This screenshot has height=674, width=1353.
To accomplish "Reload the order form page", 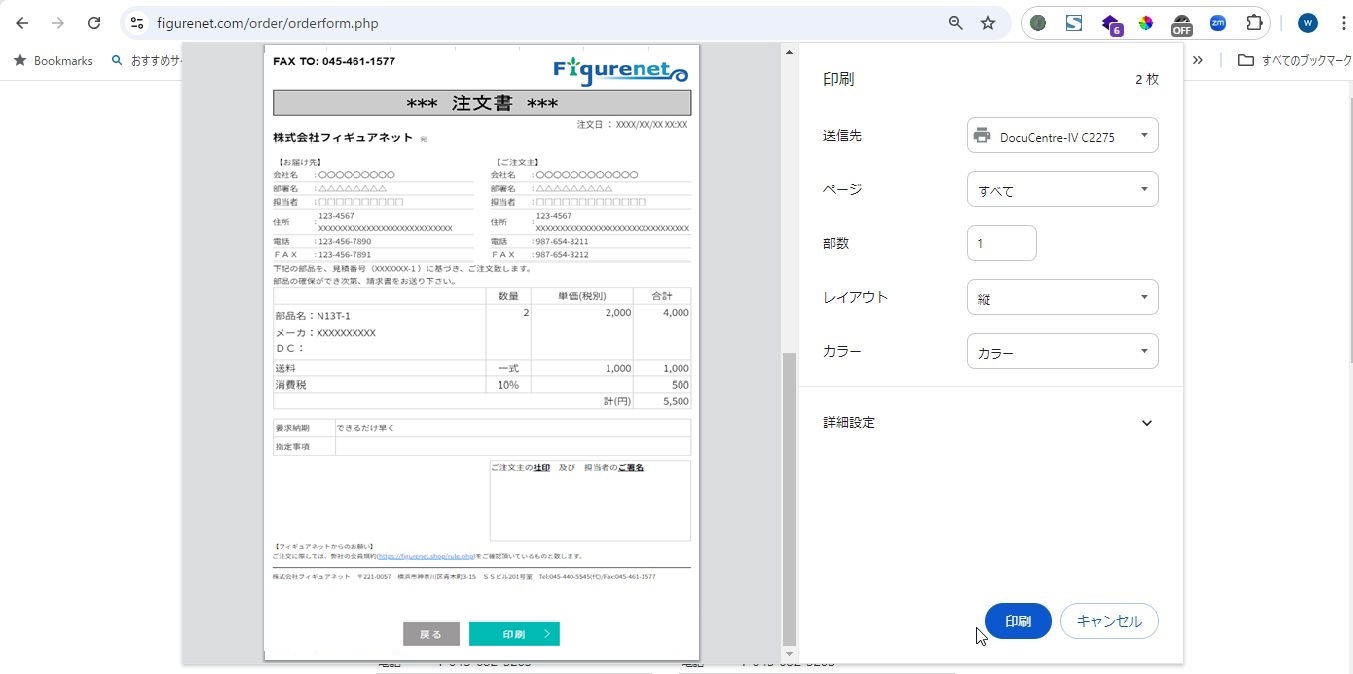I will click(x=94, y=23).
